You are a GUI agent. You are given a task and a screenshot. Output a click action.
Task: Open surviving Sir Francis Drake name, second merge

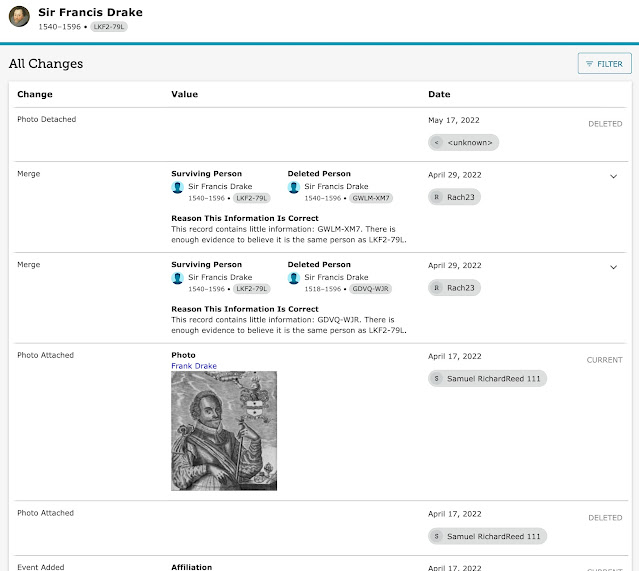(x=220, y=278)
